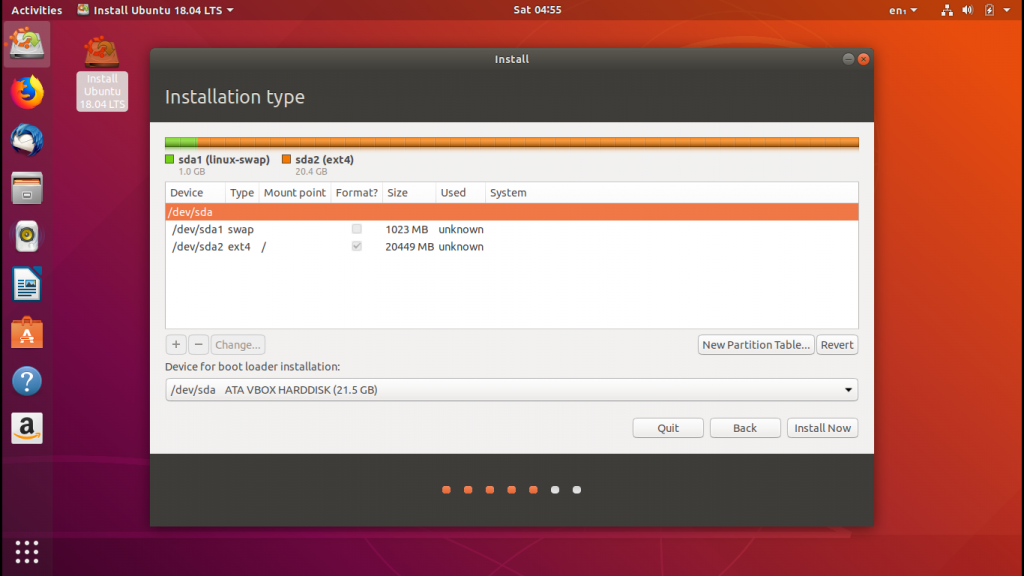Sort by Used column header
The image size is (1024, 576).
coord(460,193)
